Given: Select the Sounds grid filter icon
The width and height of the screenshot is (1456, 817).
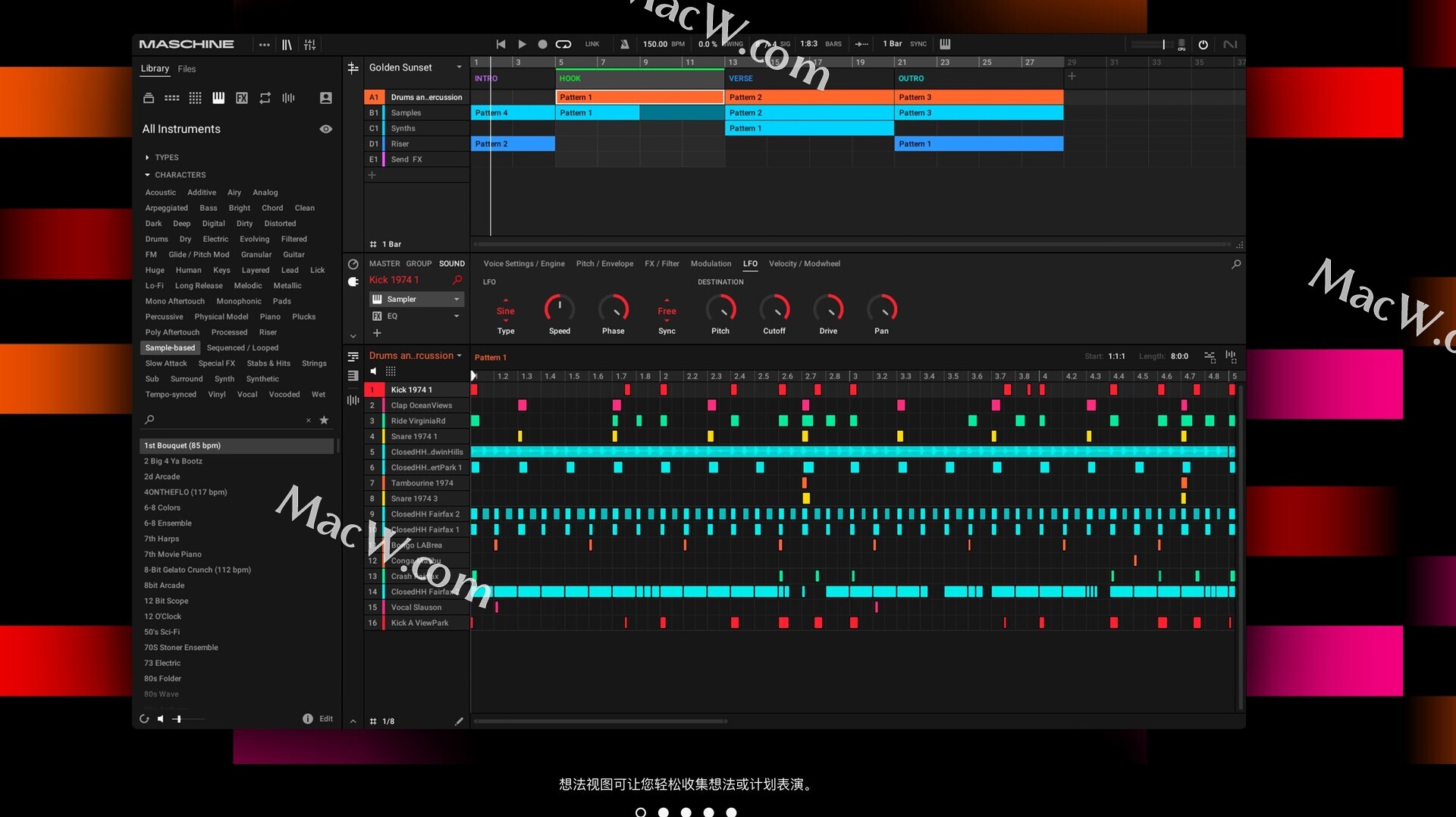Looking at the screenshot, I should pos(195,98).
